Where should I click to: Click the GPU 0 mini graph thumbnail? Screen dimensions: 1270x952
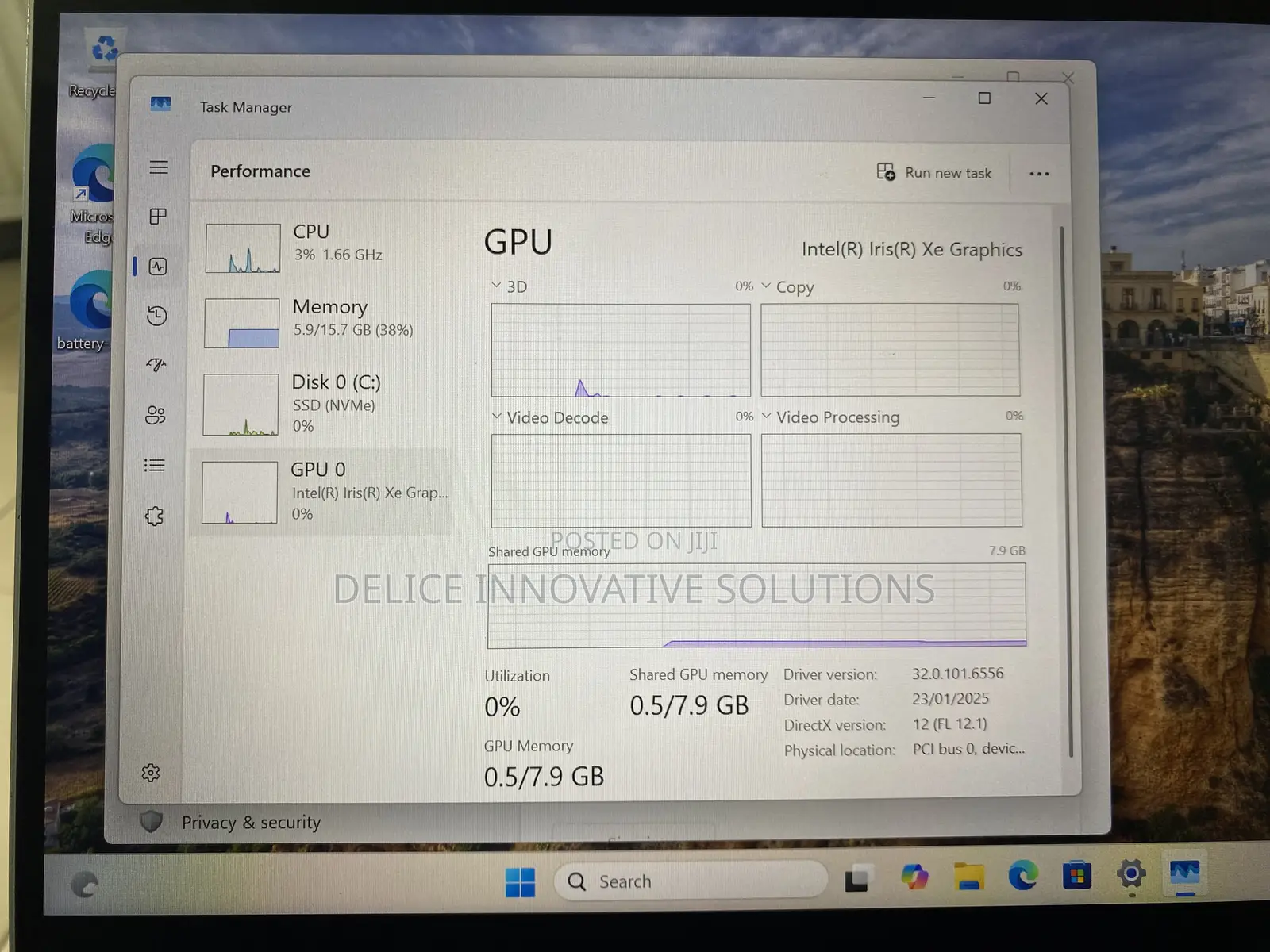click(x=240, y=493)
